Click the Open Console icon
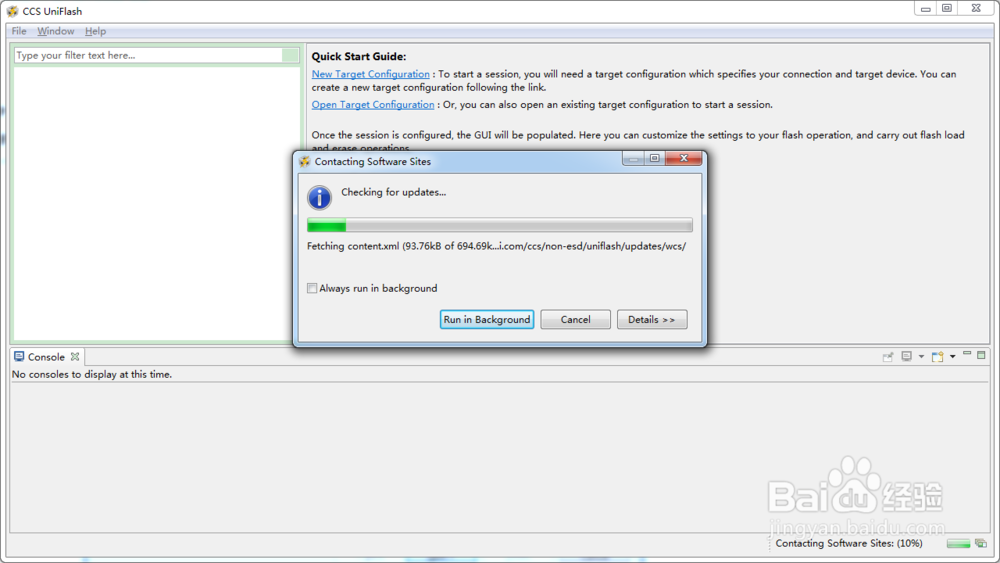The width and height of the screenshot is (1000, 563). [x=938, y=356]
